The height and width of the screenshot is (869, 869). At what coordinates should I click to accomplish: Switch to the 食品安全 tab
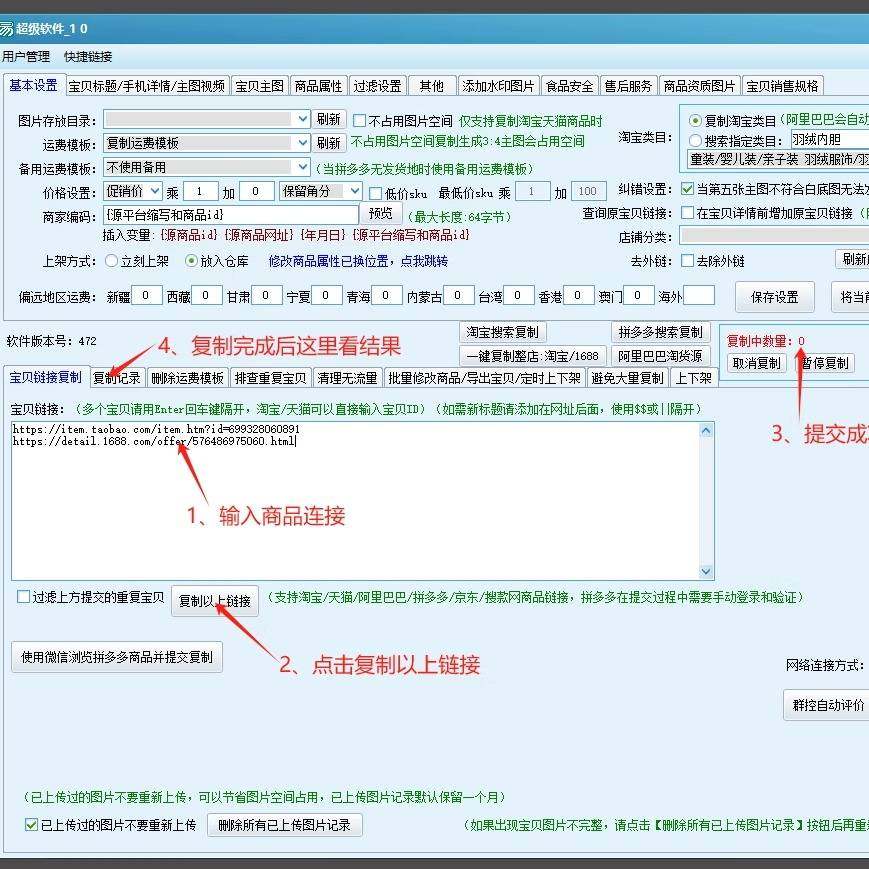[x=569, y=85]
